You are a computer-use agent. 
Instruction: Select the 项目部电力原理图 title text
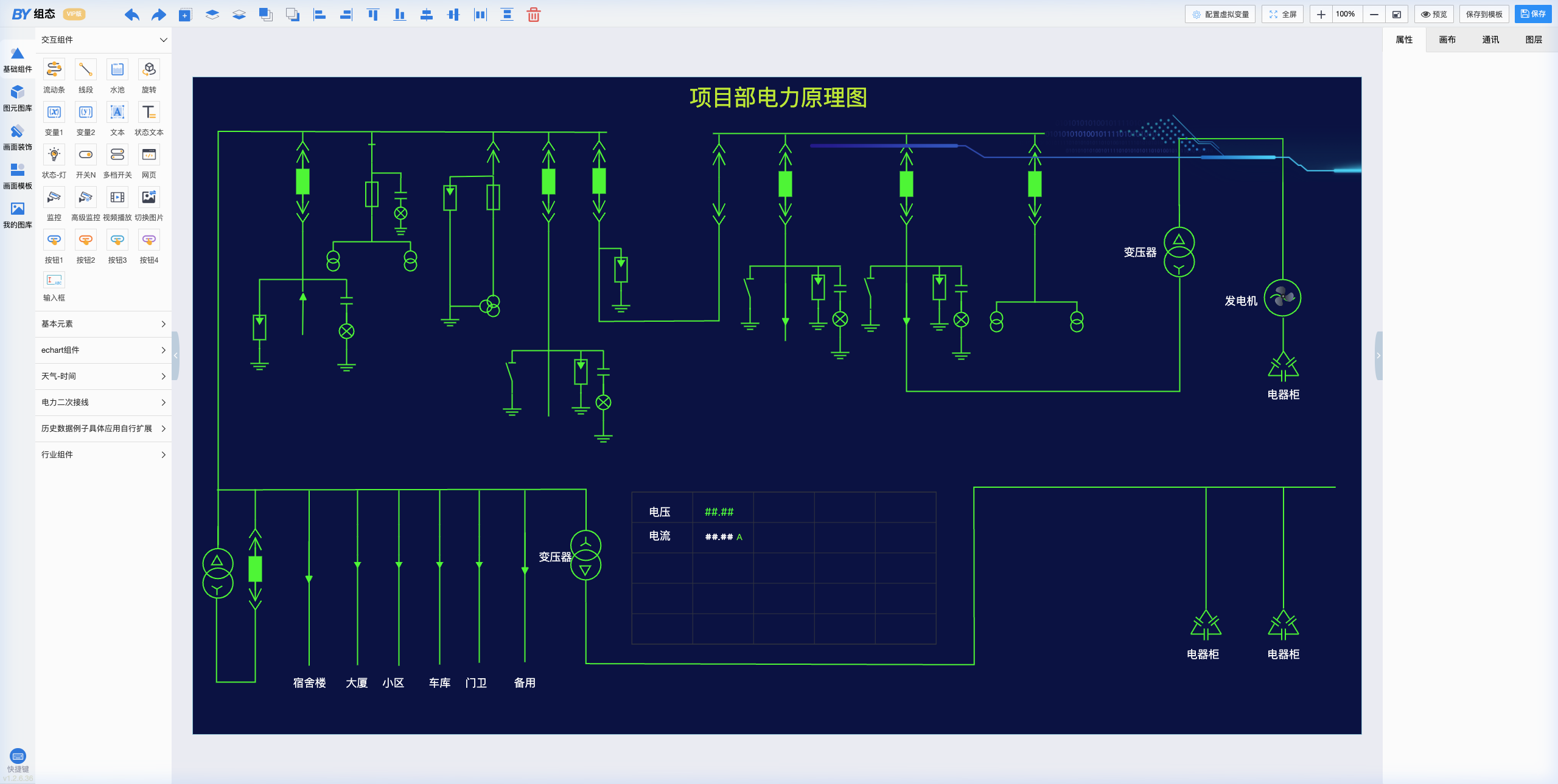tap(778, 97)
